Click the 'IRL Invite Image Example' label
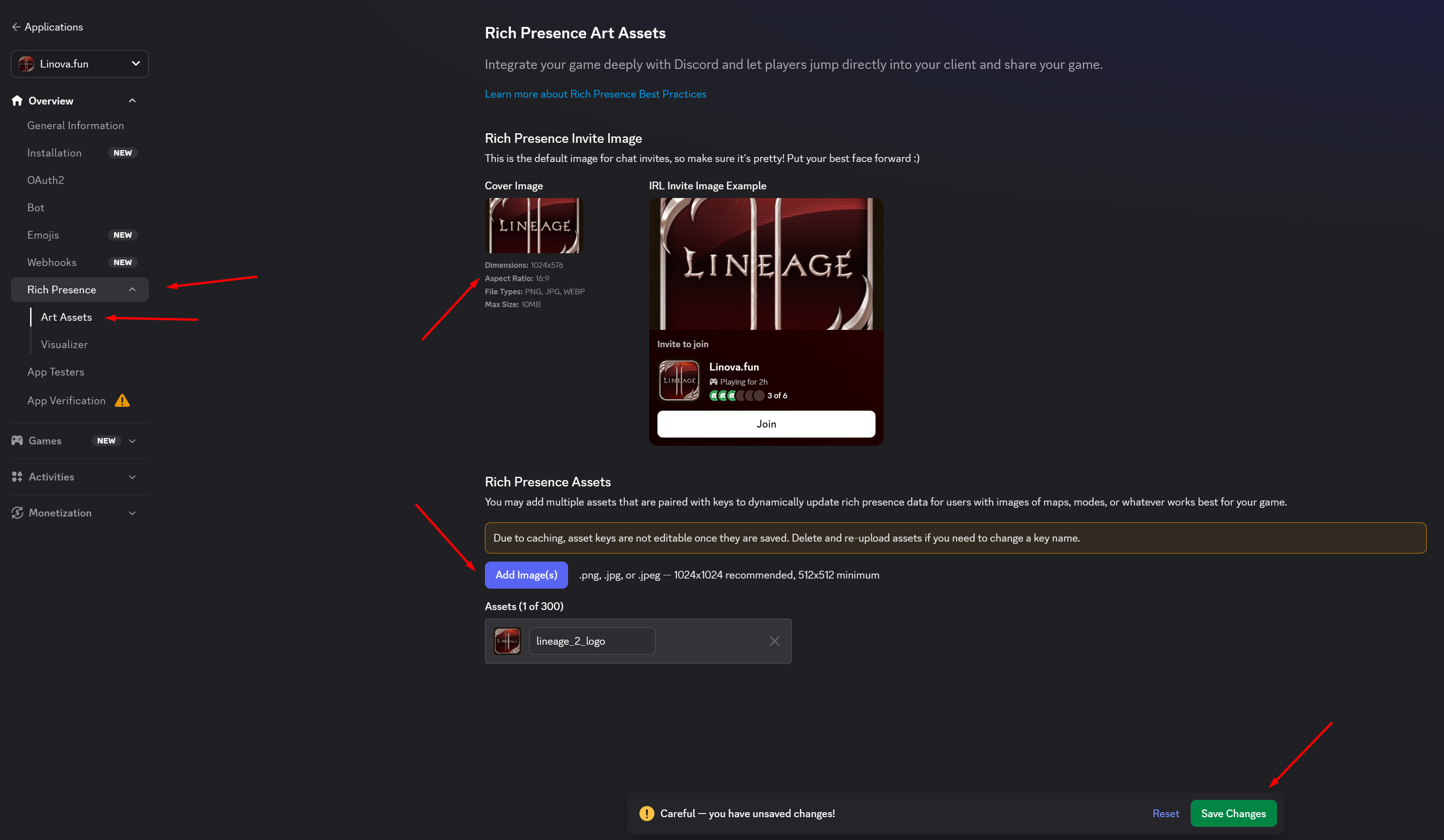 (x=707, y=186)
